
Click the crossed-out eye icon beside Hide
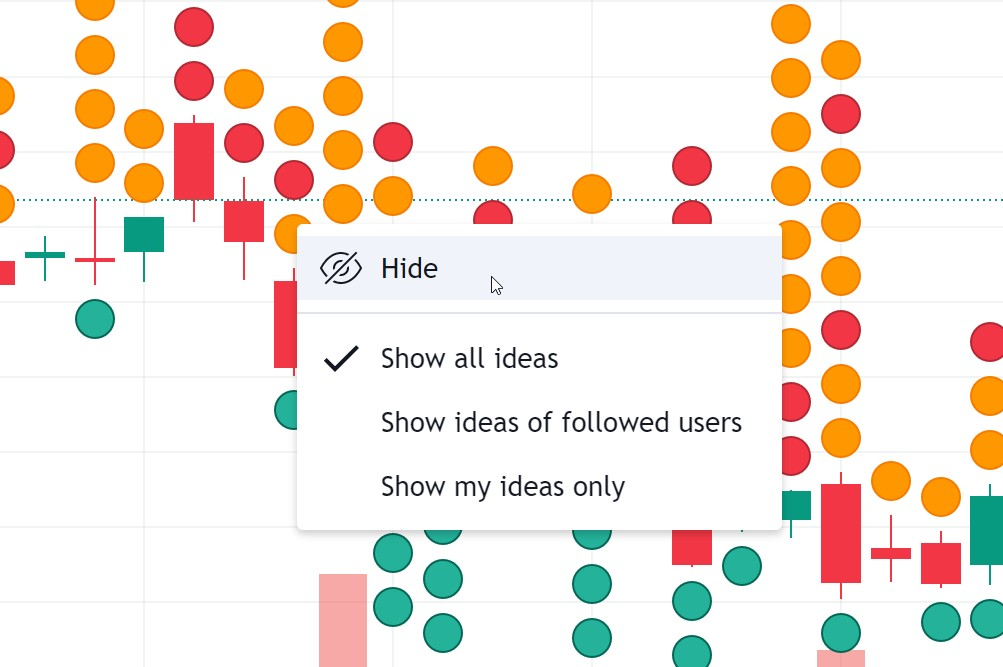pos(341,268)
